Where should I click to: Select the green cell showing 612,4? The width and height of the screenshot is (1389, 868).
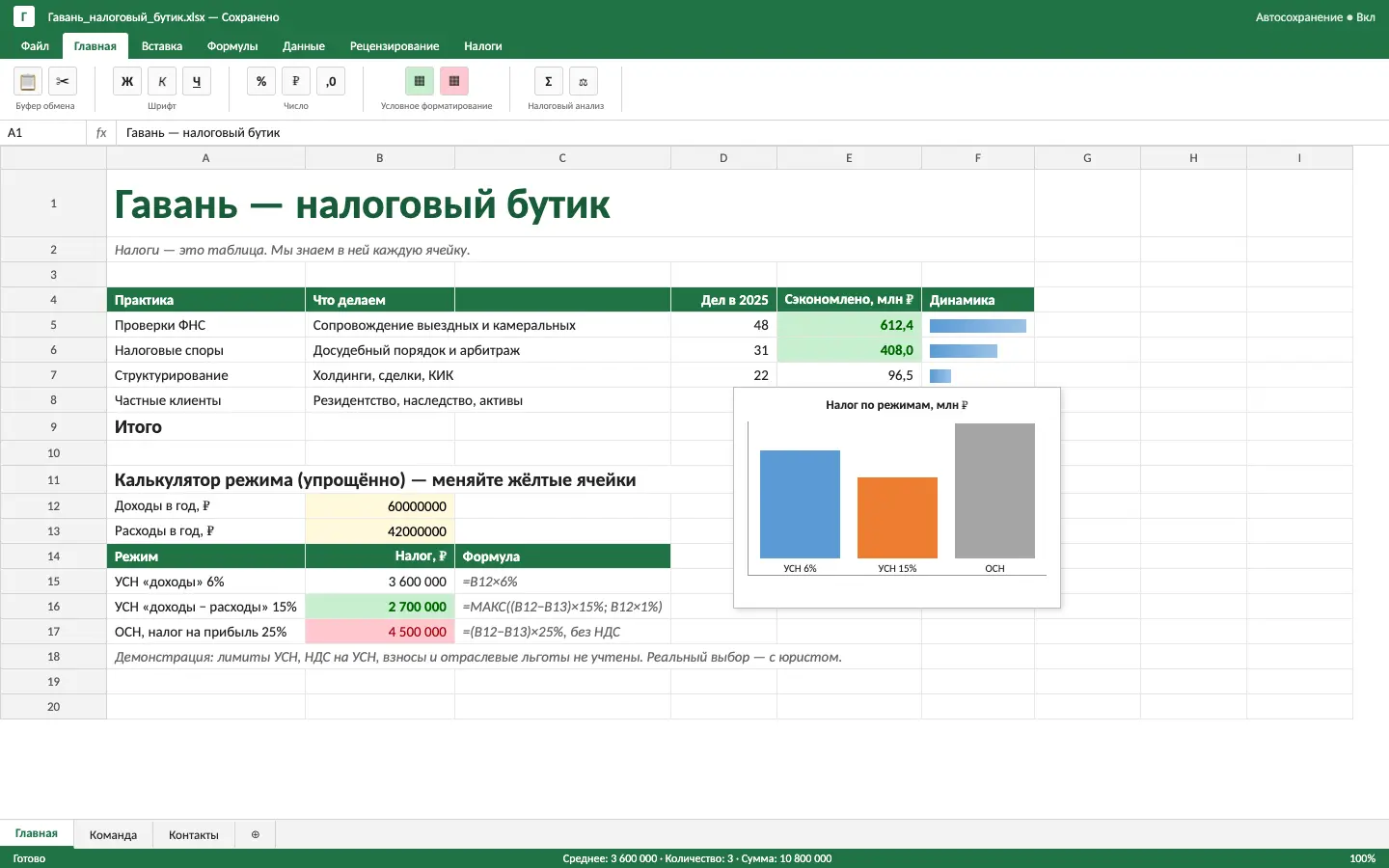[849, 325]
